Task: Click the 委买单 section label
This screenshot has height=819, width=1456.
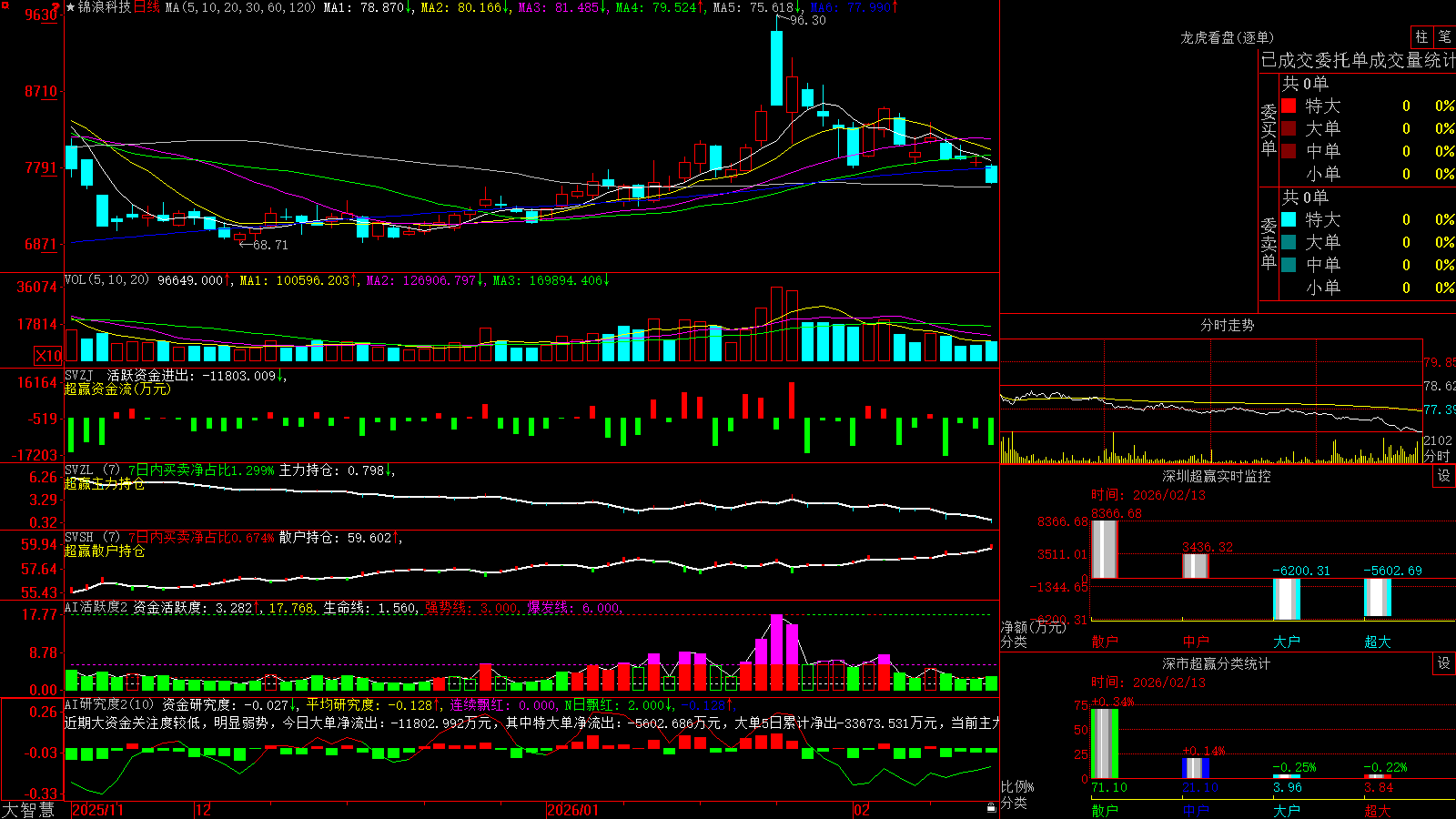Action: pos(1269,129)
